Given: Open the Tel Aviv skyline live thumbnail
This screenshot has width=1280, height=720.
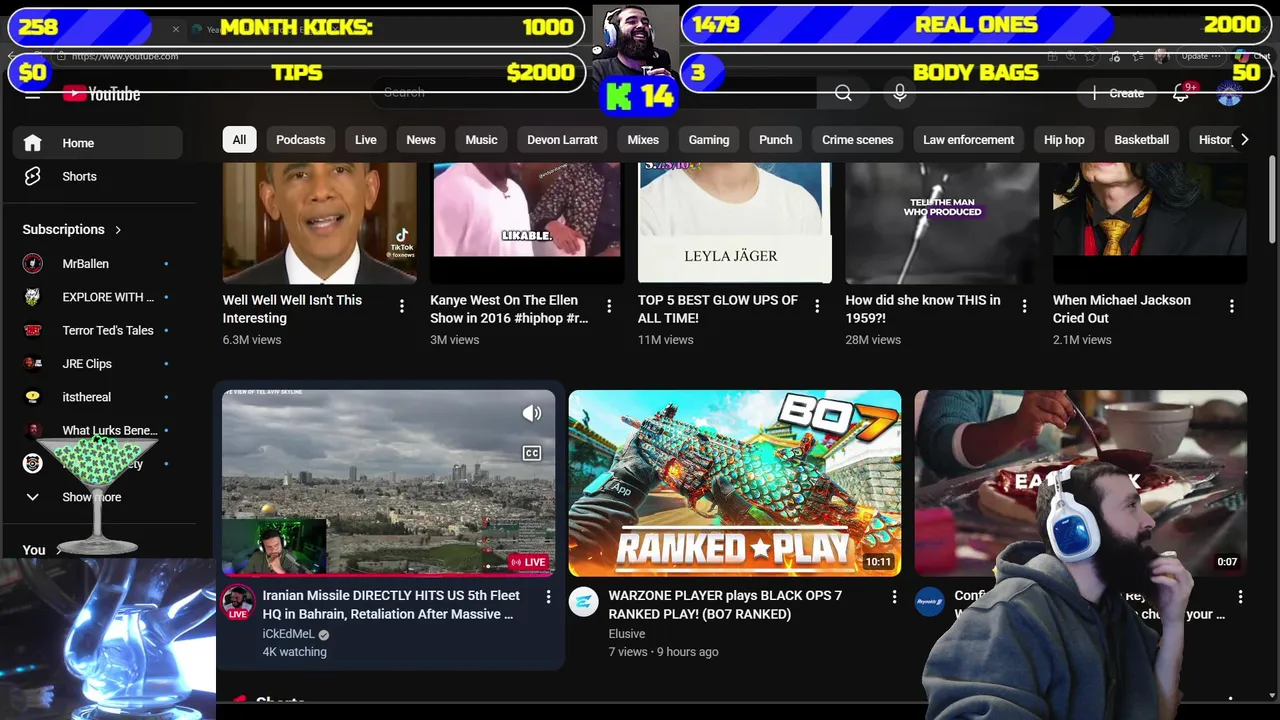Looking at the screenshot, I should (x=388, y=483).
